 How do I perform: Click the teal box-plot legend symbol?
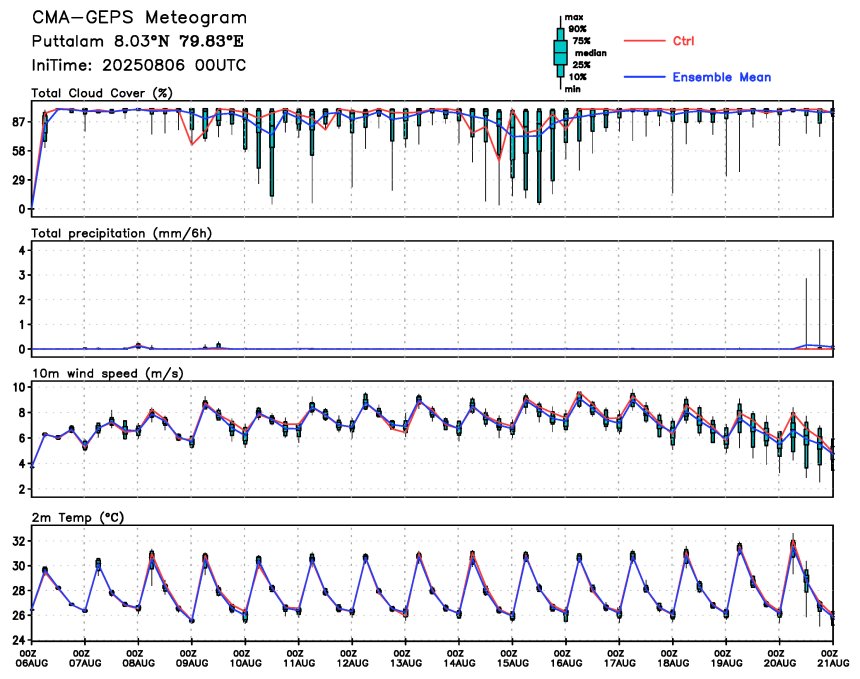[x=561, y=53]
